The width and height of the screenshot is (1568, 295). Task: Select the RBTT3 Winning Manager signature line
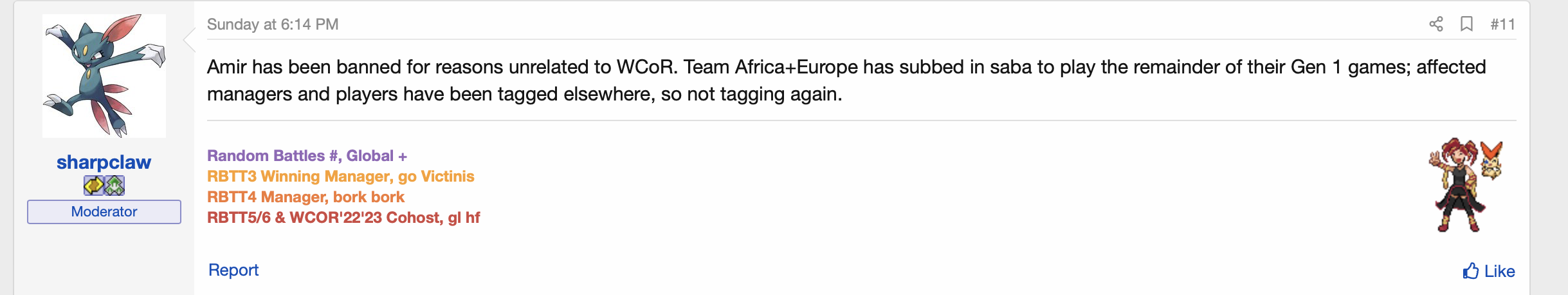click(340, 176)
